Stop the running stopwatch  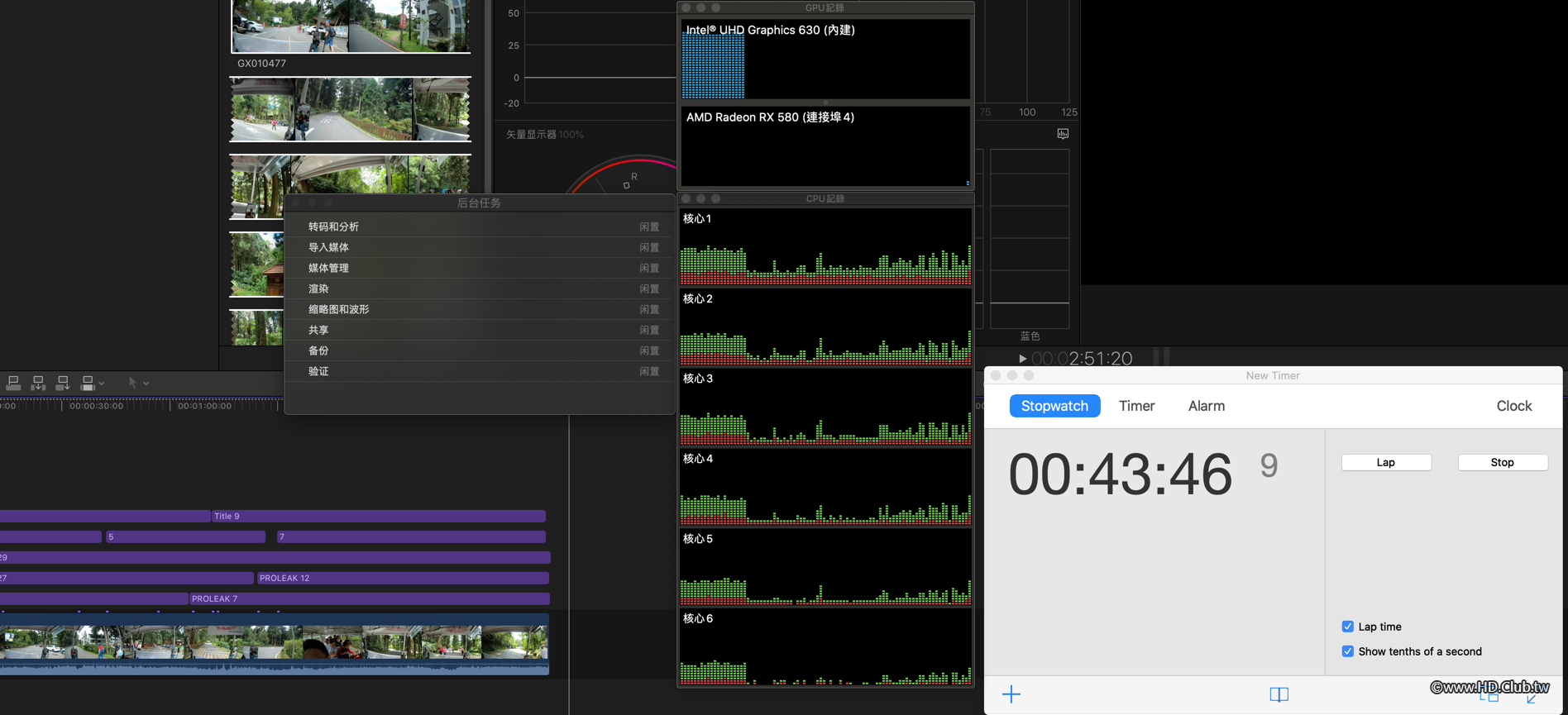point(1503,462)
